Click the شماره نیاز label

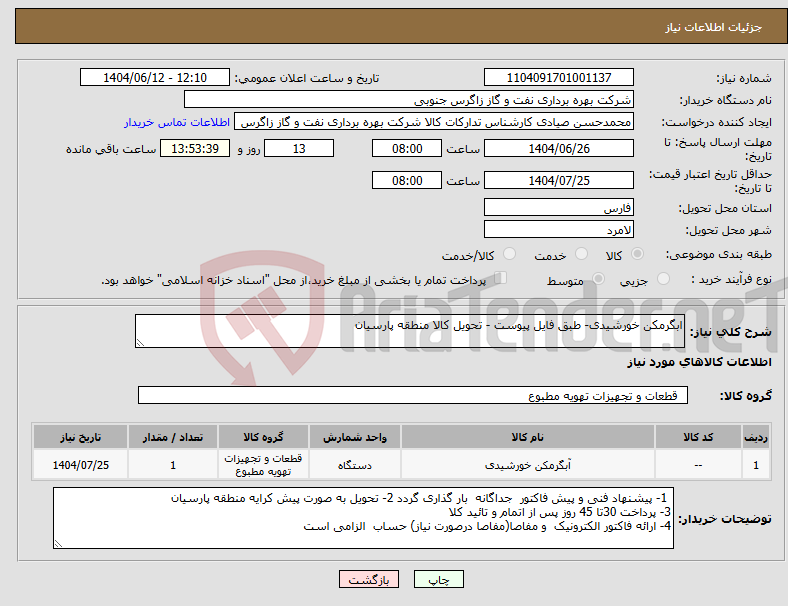[744, 78]
